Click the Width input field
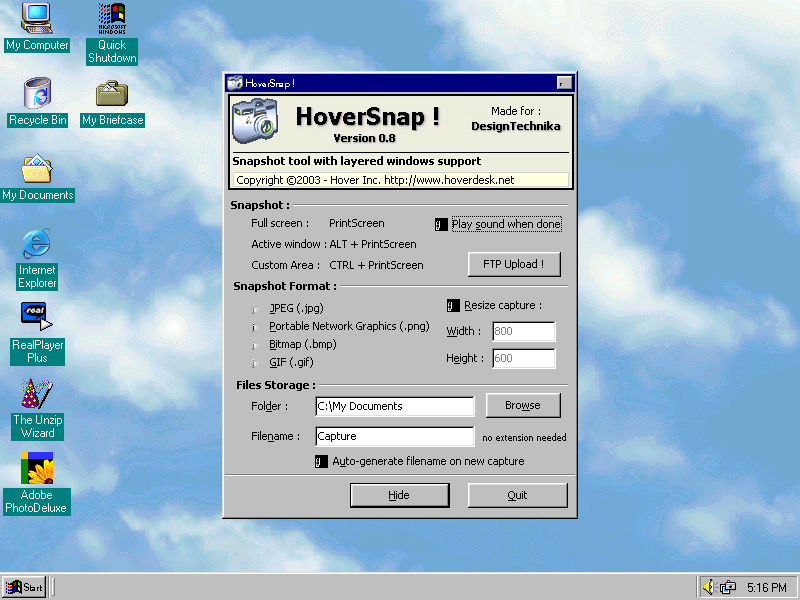The height and width of the screenshot is (600, 800). pyautogui.click(x=523, y=331)
